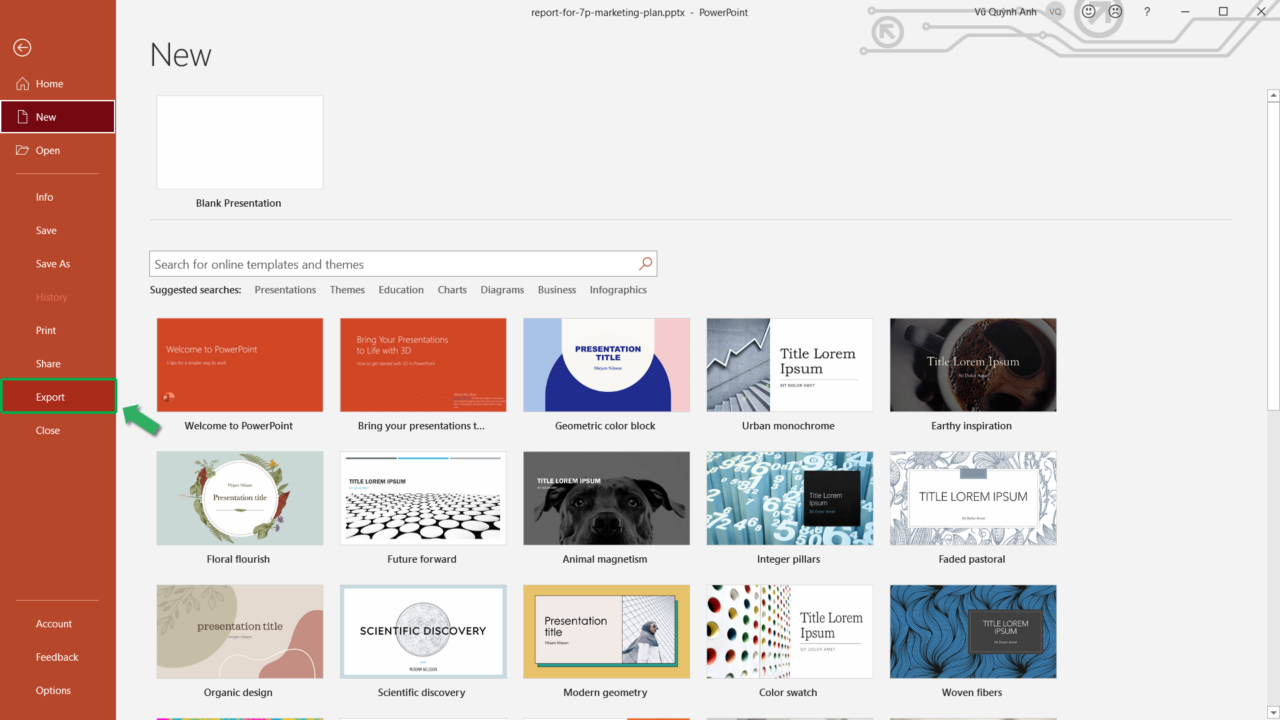The image size is (1280, 720).
Task: Click the frowning face feedback icon
Action: coord(1115,12)
